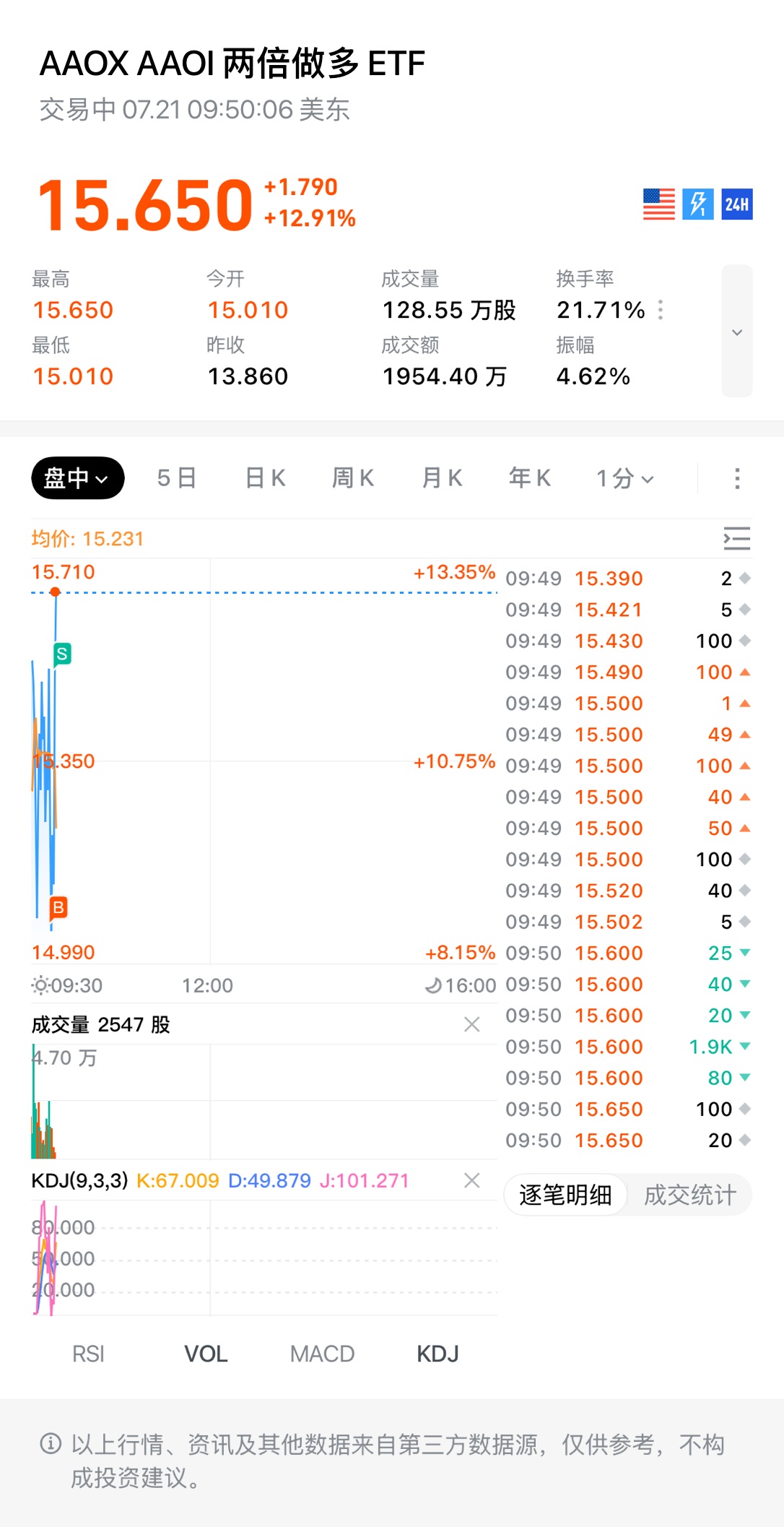This screenshot has width=784, height=1527.
Task: Open the 1分 interval dropdown
Action: [x=625, y=478]
